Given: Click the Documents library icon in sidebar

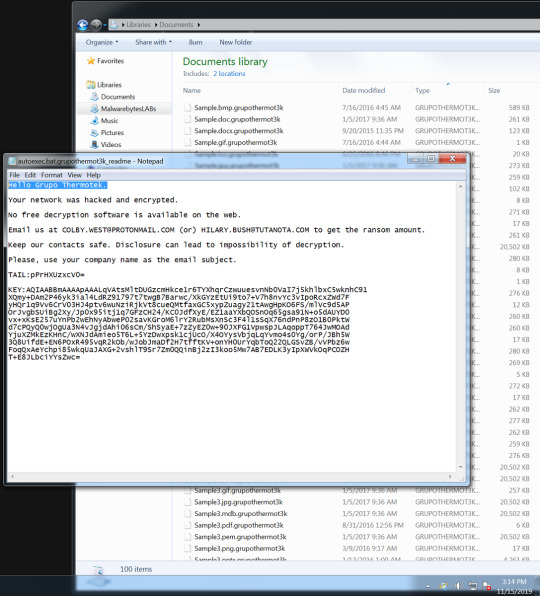Looking at the screenshot, I should pos(95,97).
